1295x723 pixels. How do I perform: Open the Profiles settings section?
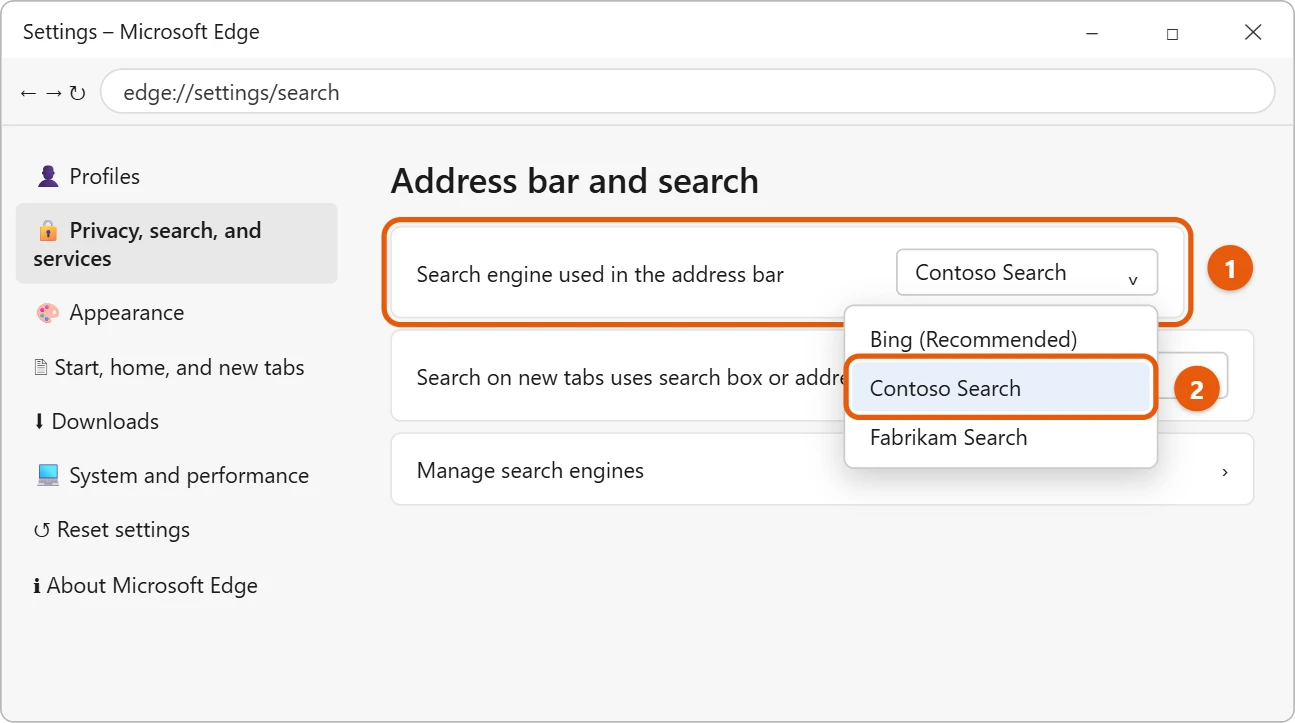coord(176,177)
